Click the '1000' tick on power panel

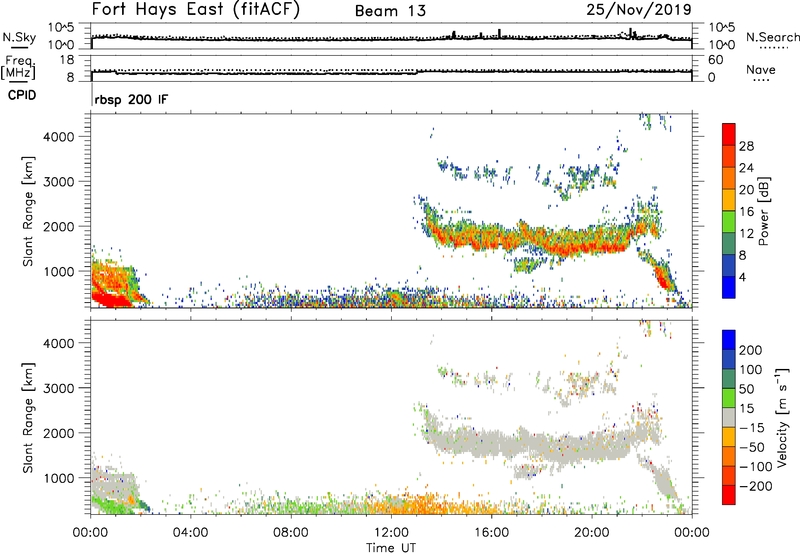click(x=58, y=271)
